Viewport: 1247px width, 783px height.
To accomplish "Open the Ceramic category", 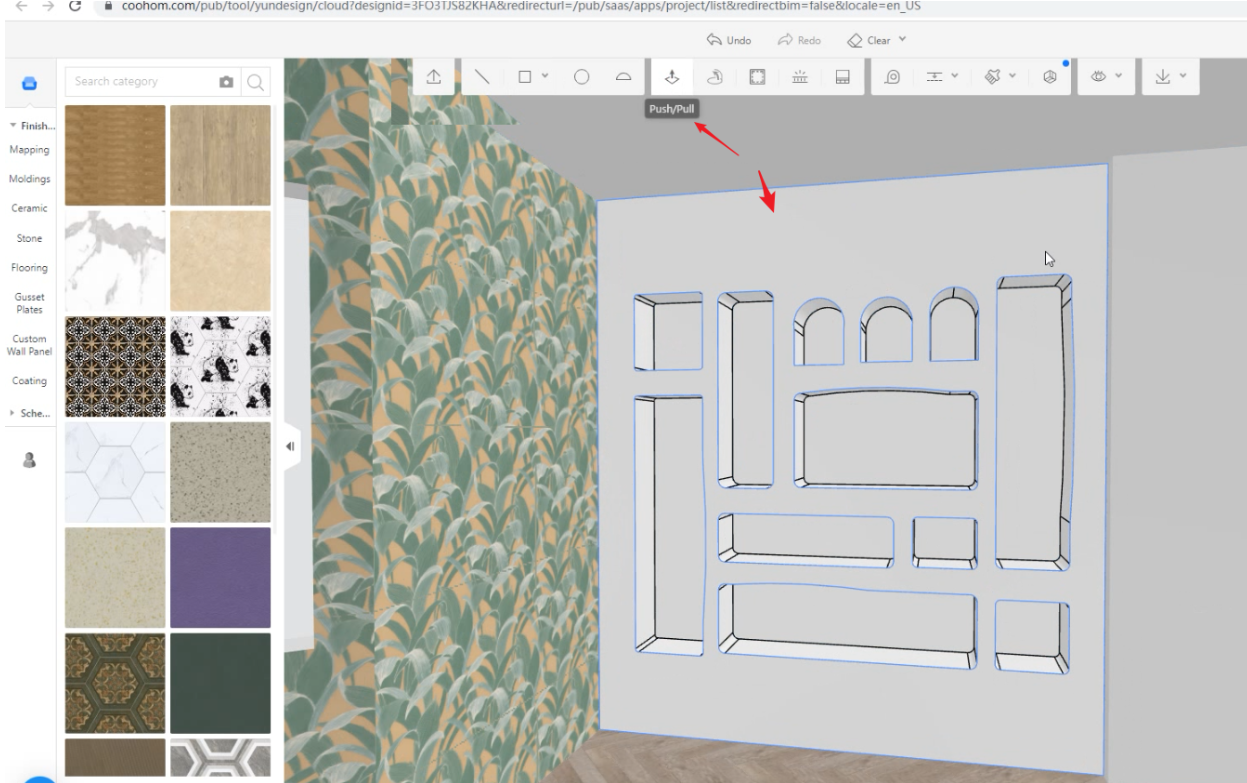I will 28,208.
